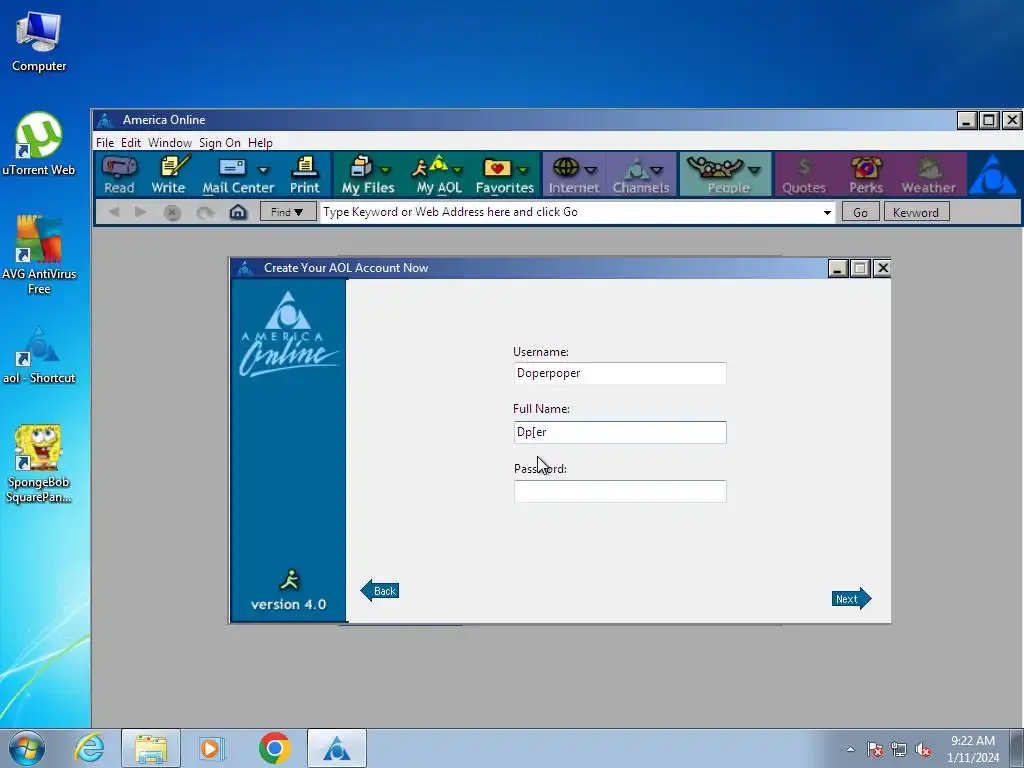1024x768 pixels.
Task: Click the browser back arrow
Action: pyautogui.click(x=114, y=212)
